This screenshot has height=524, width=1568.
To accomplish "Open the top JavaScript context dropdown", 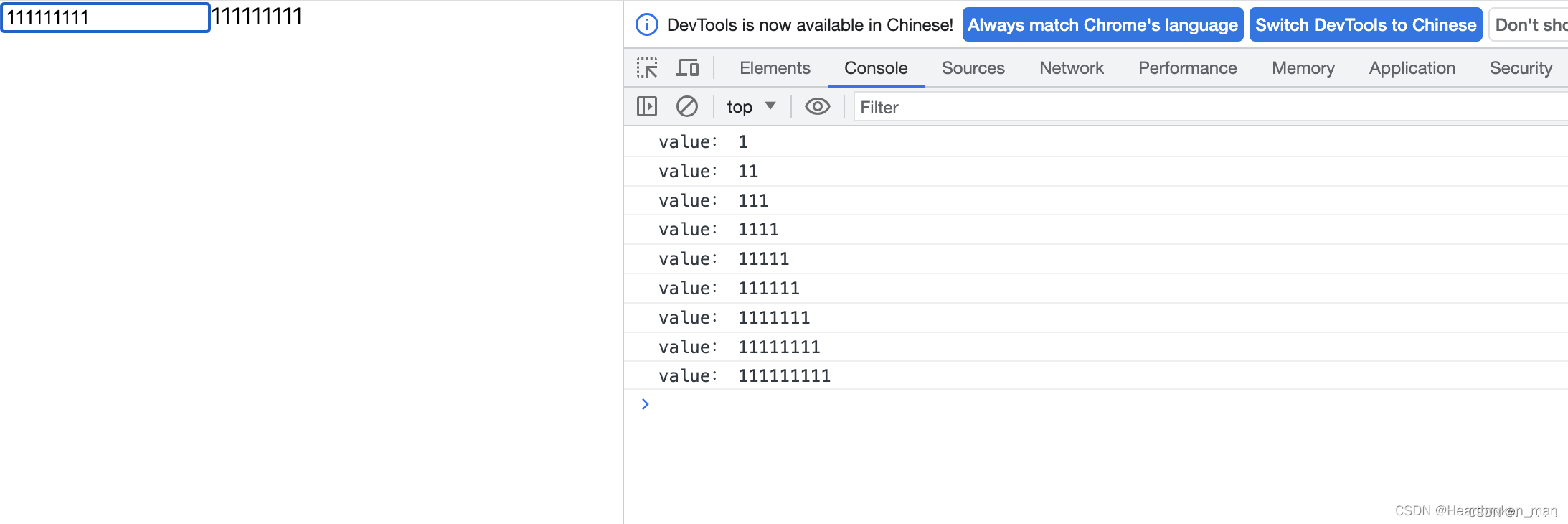I will [x=751, y=107].
